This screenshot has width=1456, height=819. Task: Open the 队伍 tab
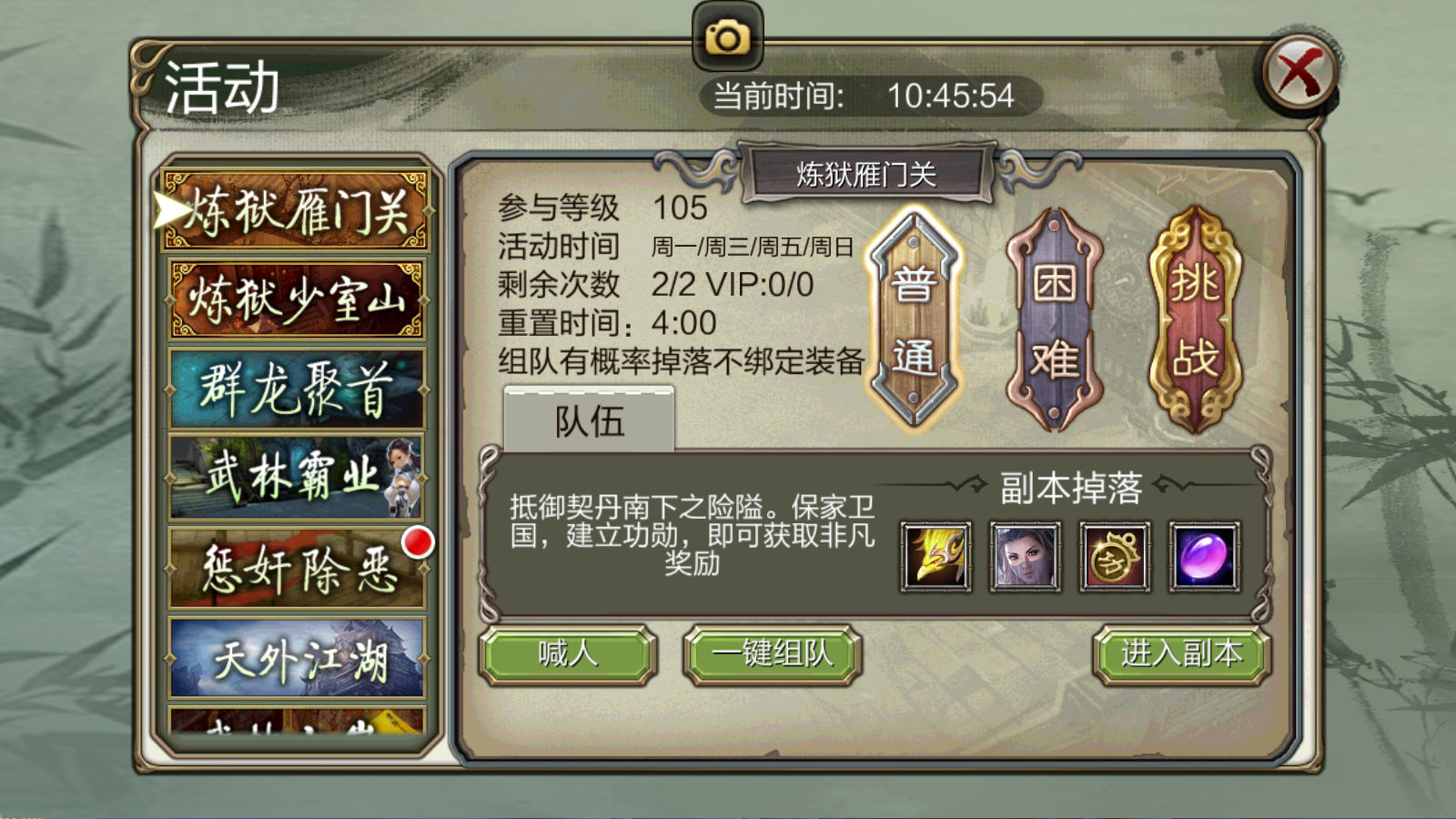click(590, 420)
